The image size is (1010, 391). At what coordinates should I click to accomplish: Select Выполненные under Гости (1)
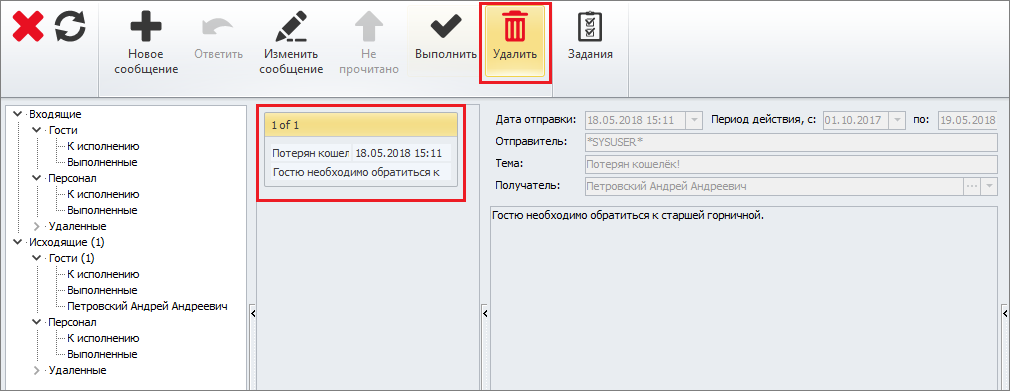click(x=102, y=291)
